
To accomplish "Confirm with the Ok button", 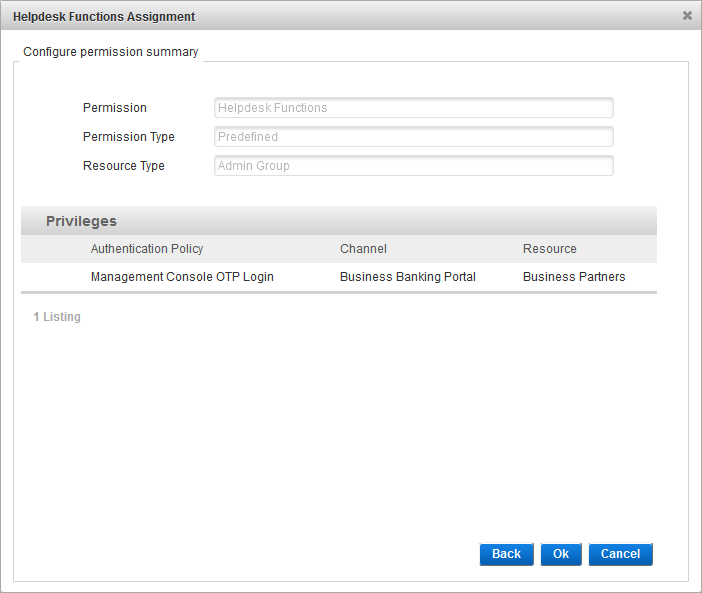I will pos(561,554).
